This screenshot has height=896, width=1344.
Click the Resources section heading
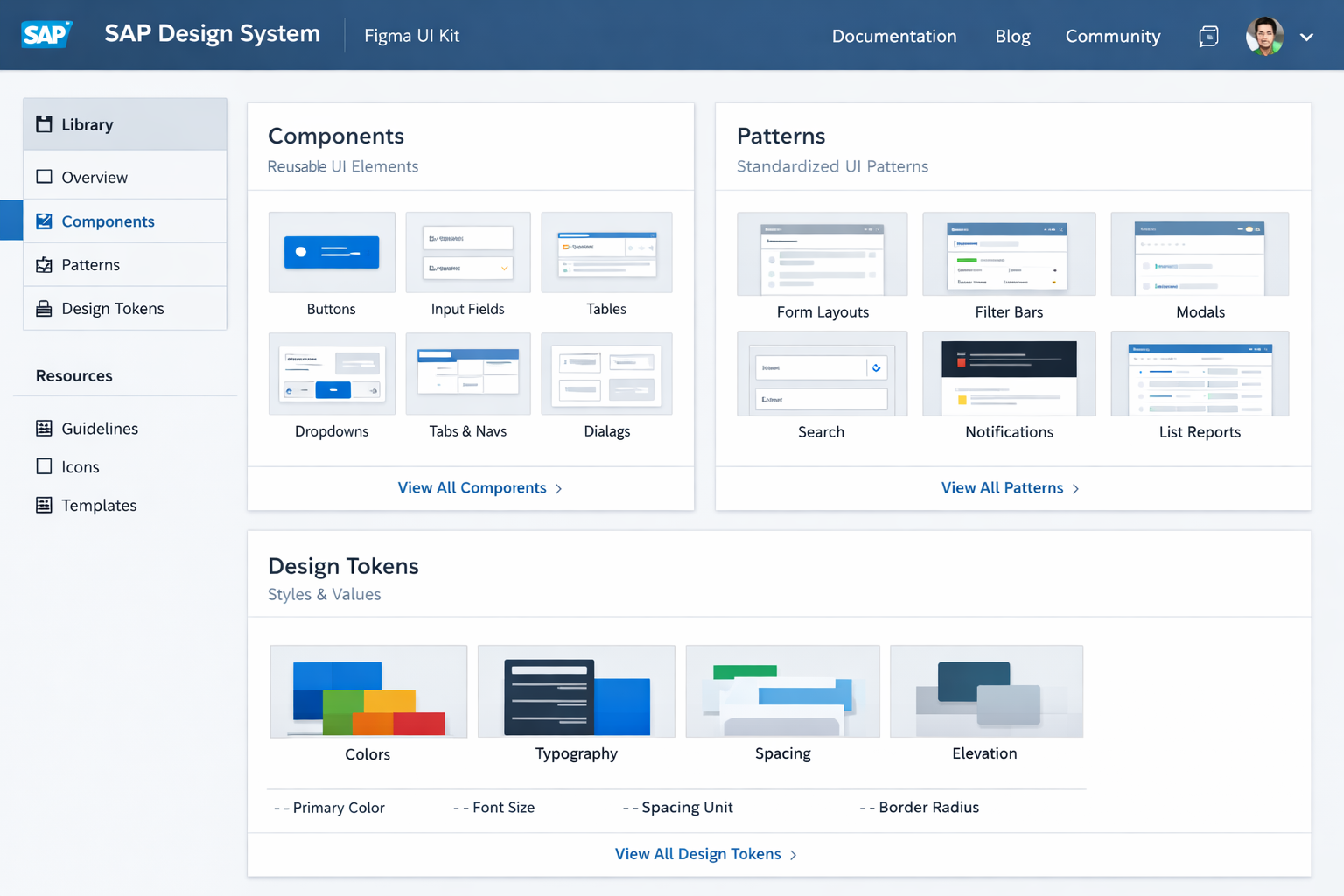pos(74,376)
